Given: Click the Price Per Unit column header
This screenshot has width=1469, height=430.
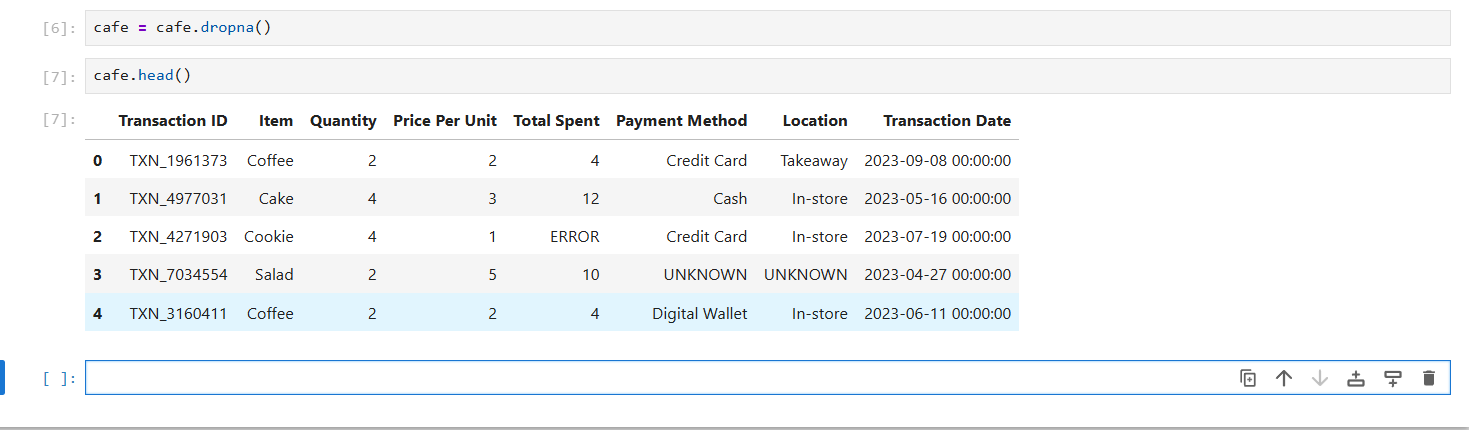Looking at the screenshot, I should click(x=445, y=121).
